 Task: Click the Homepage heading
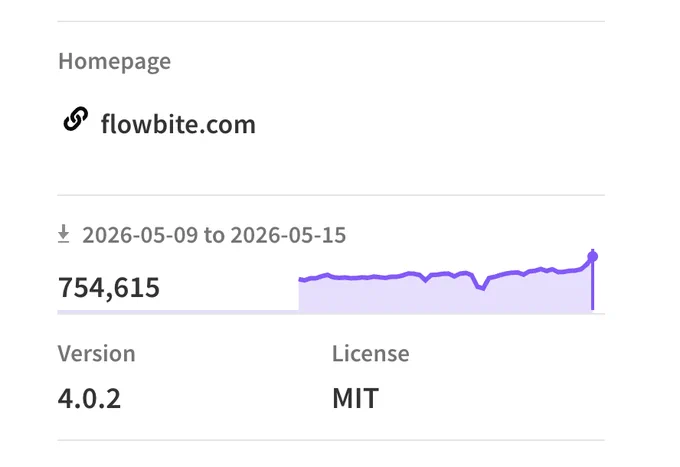point(114,62)
